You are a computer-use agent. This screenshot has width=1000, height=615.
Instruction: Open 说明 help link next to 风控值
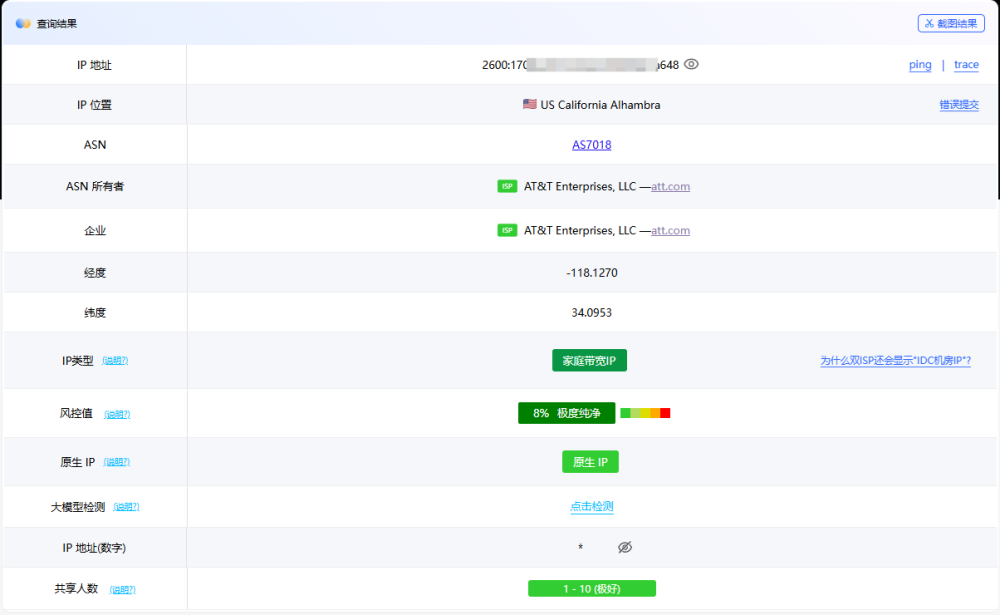[117, 414]
